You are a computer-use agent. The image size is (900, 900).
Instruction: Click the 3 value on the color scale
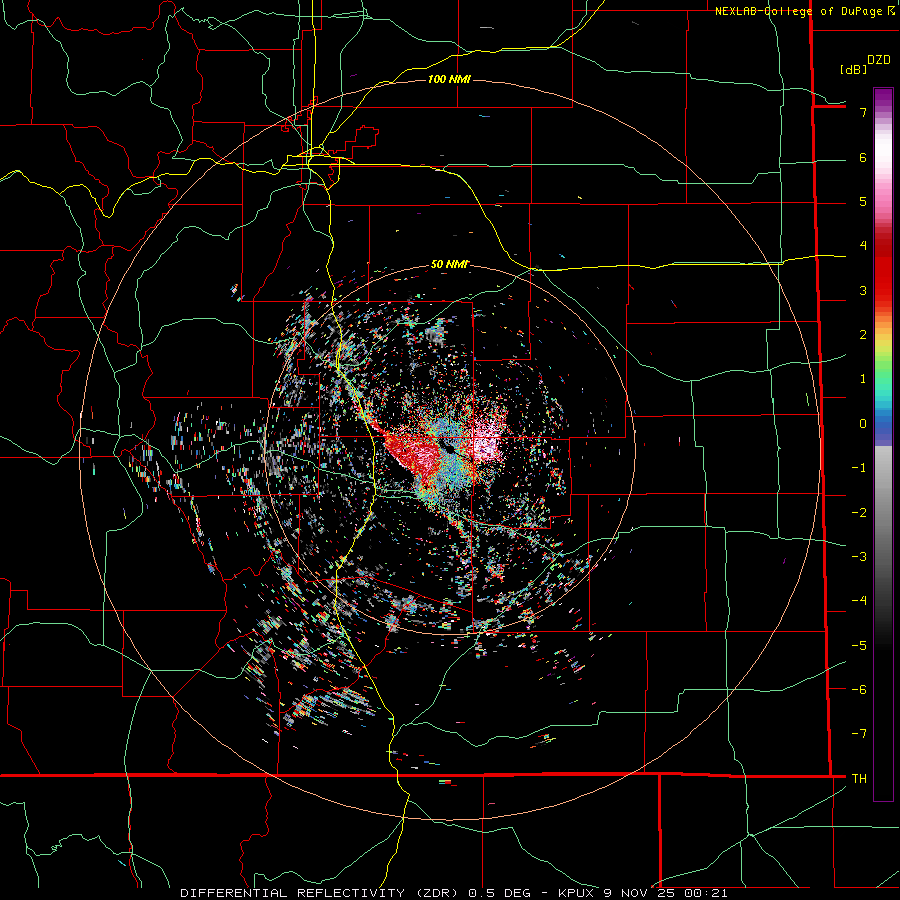click(863, 290)
